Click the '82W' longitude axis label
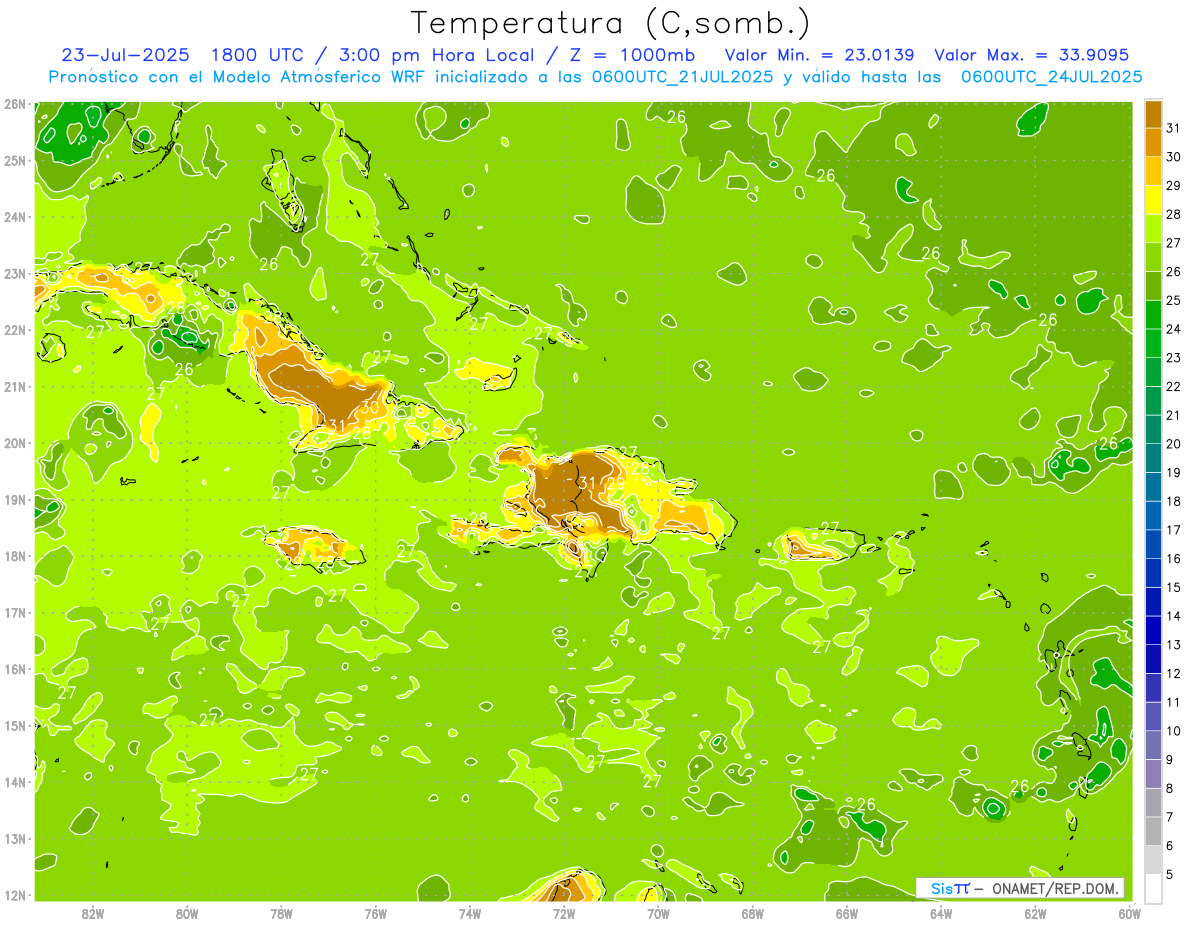 coord(93,913)
